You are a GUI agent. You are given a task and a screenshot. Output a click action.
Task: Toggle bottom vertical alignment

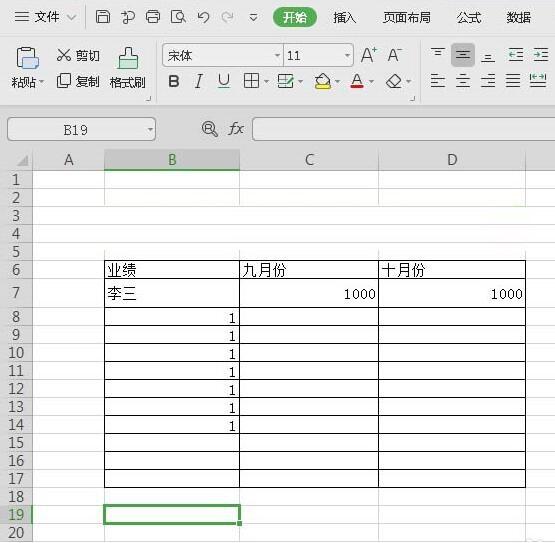pos(488,57)
